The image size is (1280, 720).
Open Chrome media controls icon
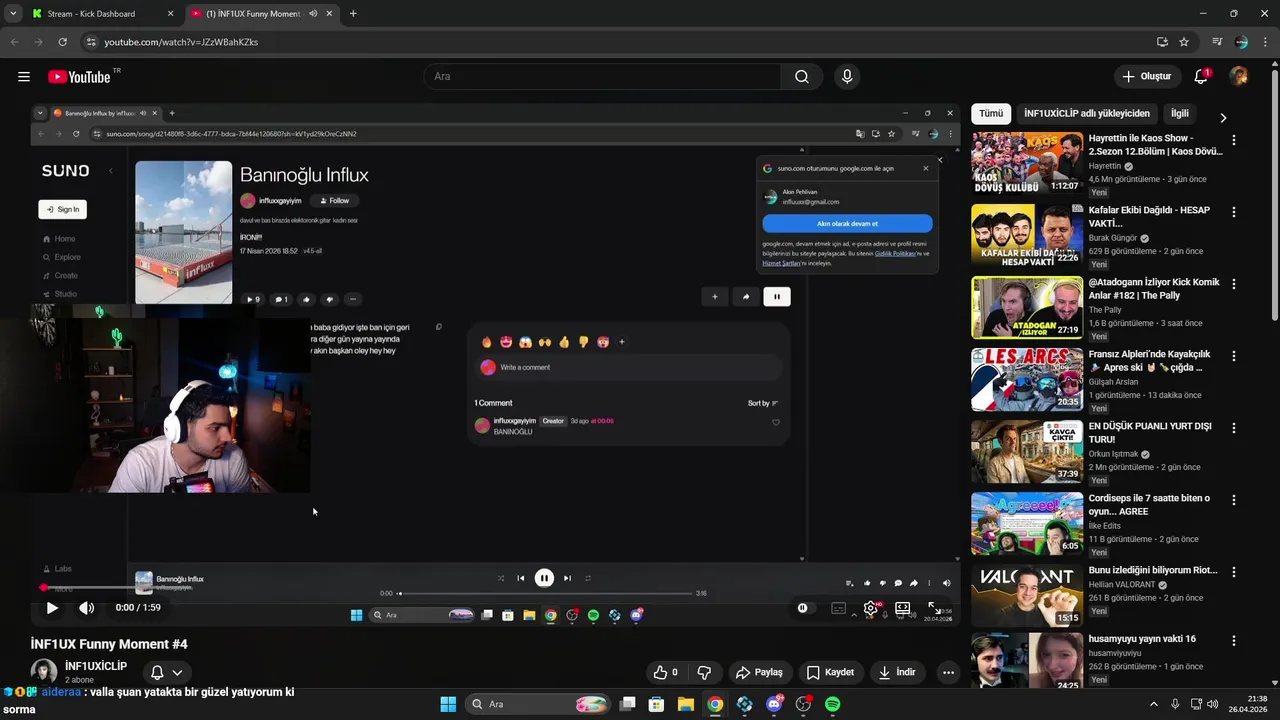click(x=1217, y=42)
